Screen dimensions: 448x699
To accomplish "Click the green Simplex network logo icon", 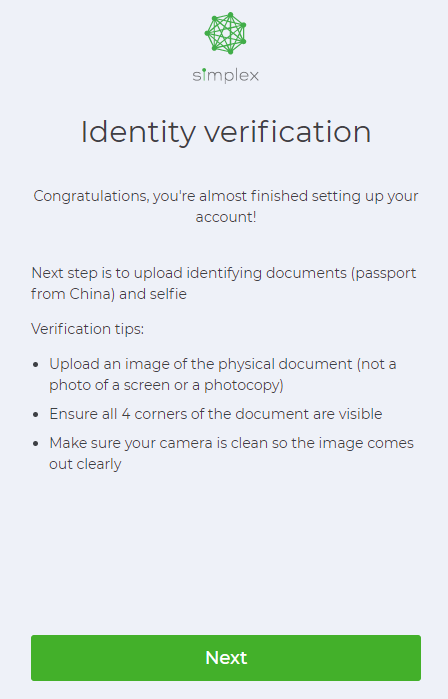I will tap(226, 33).
